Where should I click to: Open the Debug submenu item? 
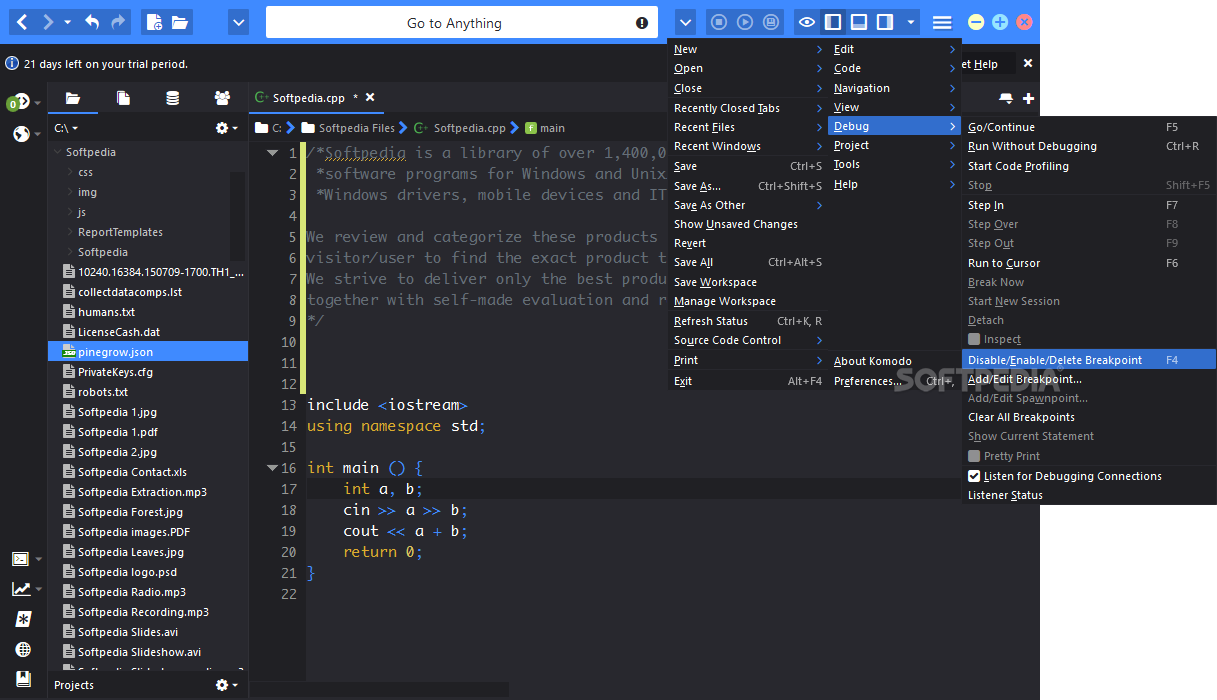895,126
